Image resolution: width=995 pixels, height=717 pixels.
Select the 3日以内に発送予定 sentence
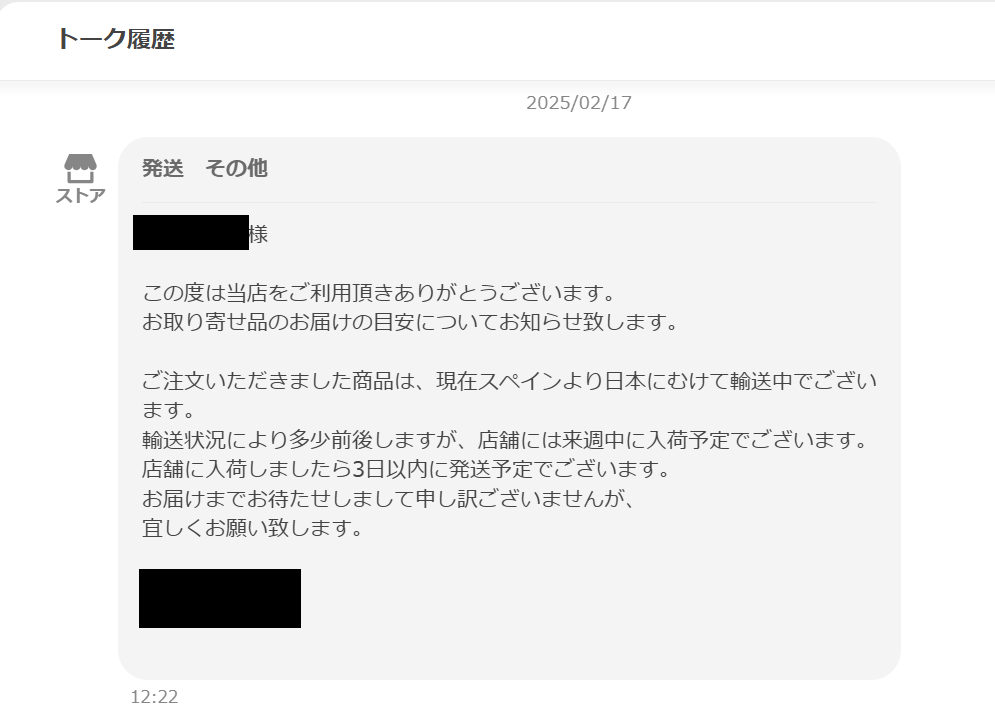(406, 469)
